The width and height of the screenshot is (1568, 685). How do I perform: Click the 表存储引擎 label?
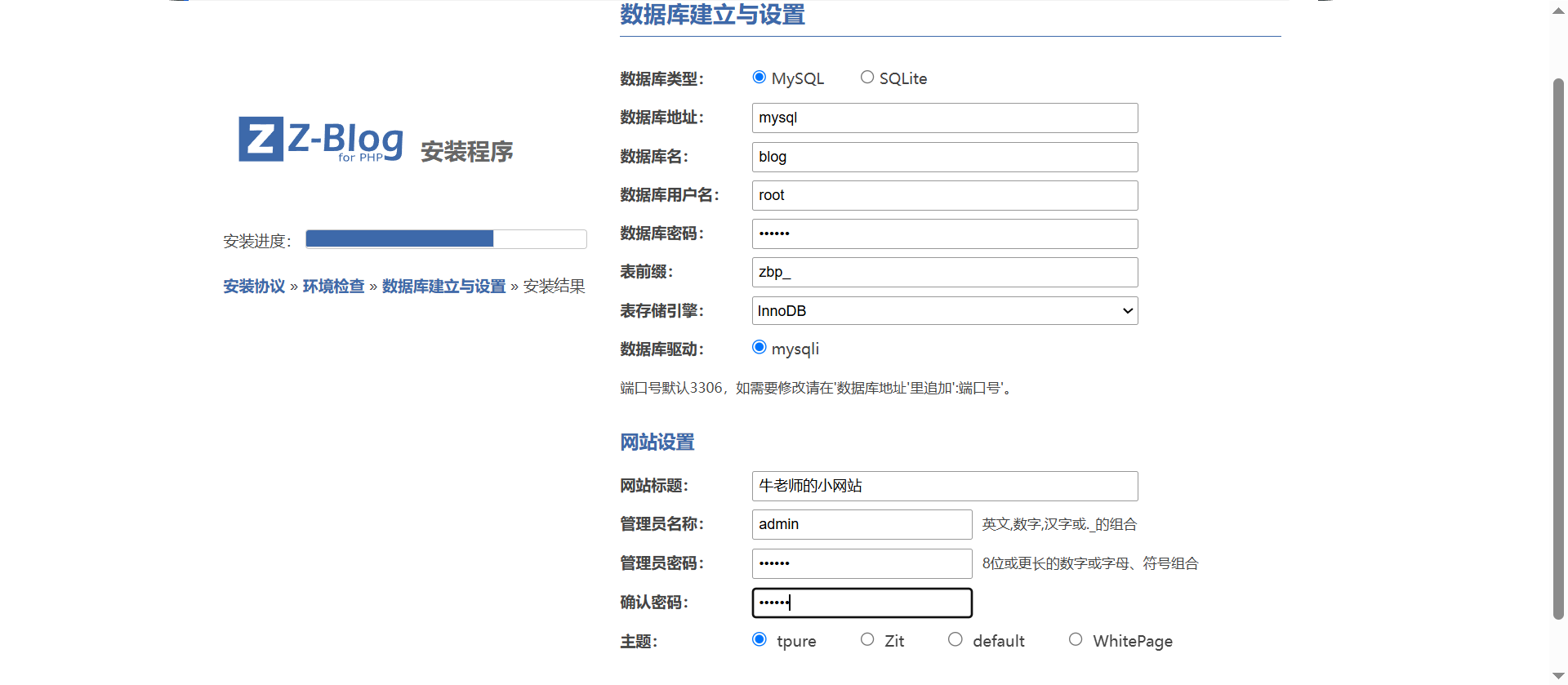tap(661, 311)
